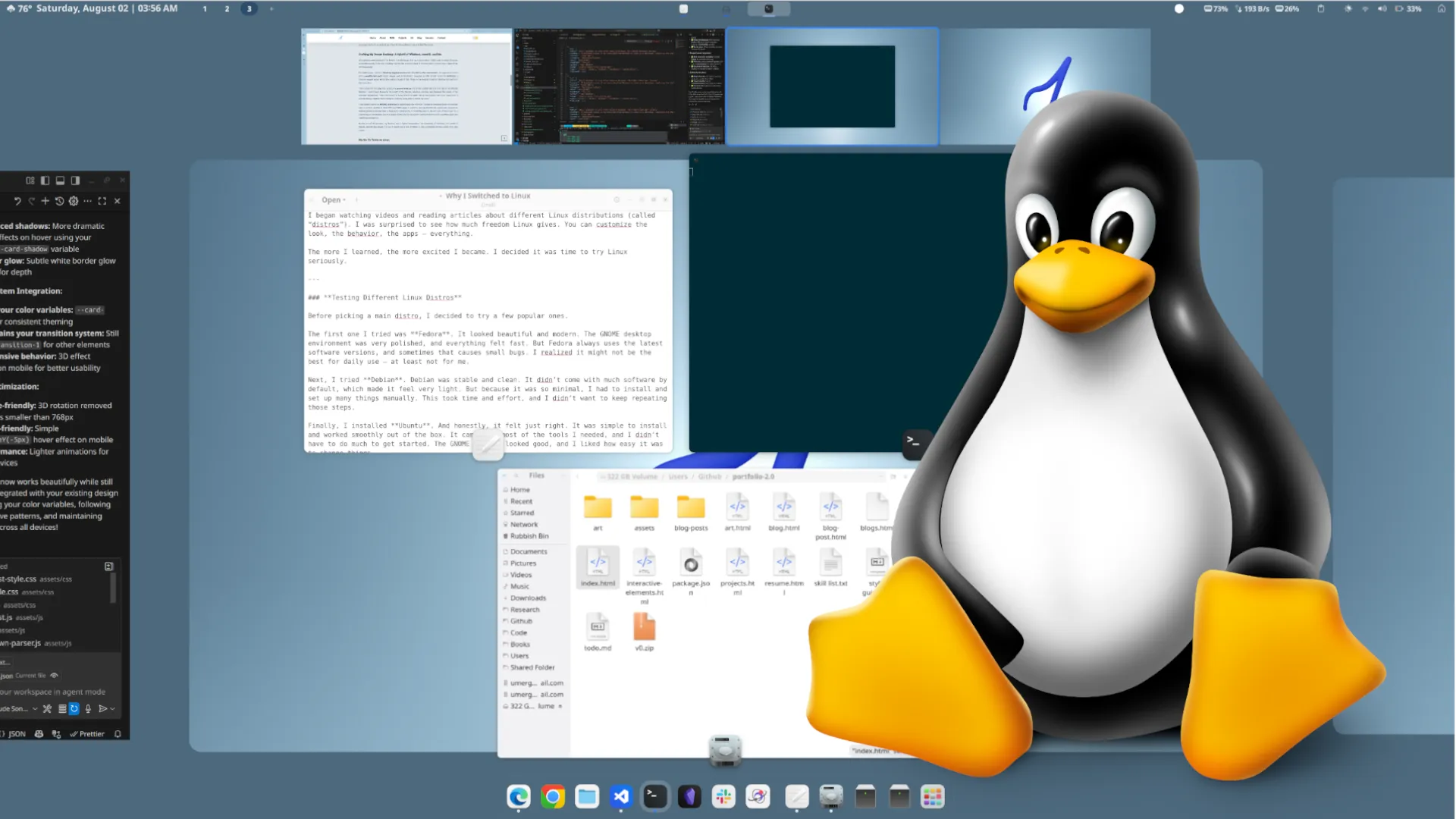1456x819 pixels.
Task: Toggle the primary sidebar layout icon
Action: [44, 180]
